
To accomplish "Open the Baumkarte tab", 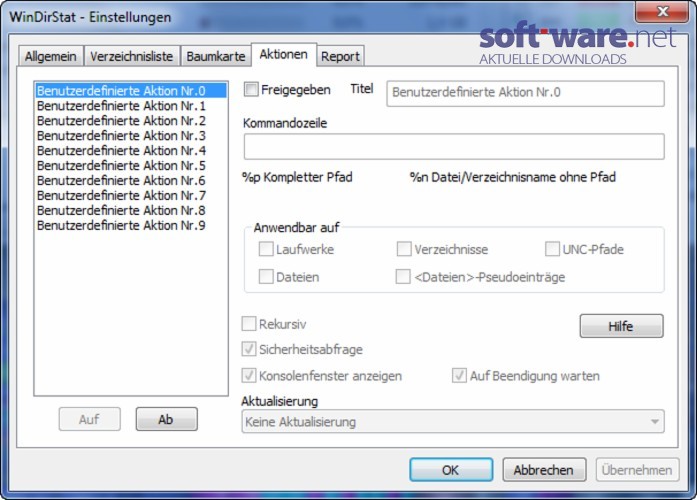I will (216, 56).
